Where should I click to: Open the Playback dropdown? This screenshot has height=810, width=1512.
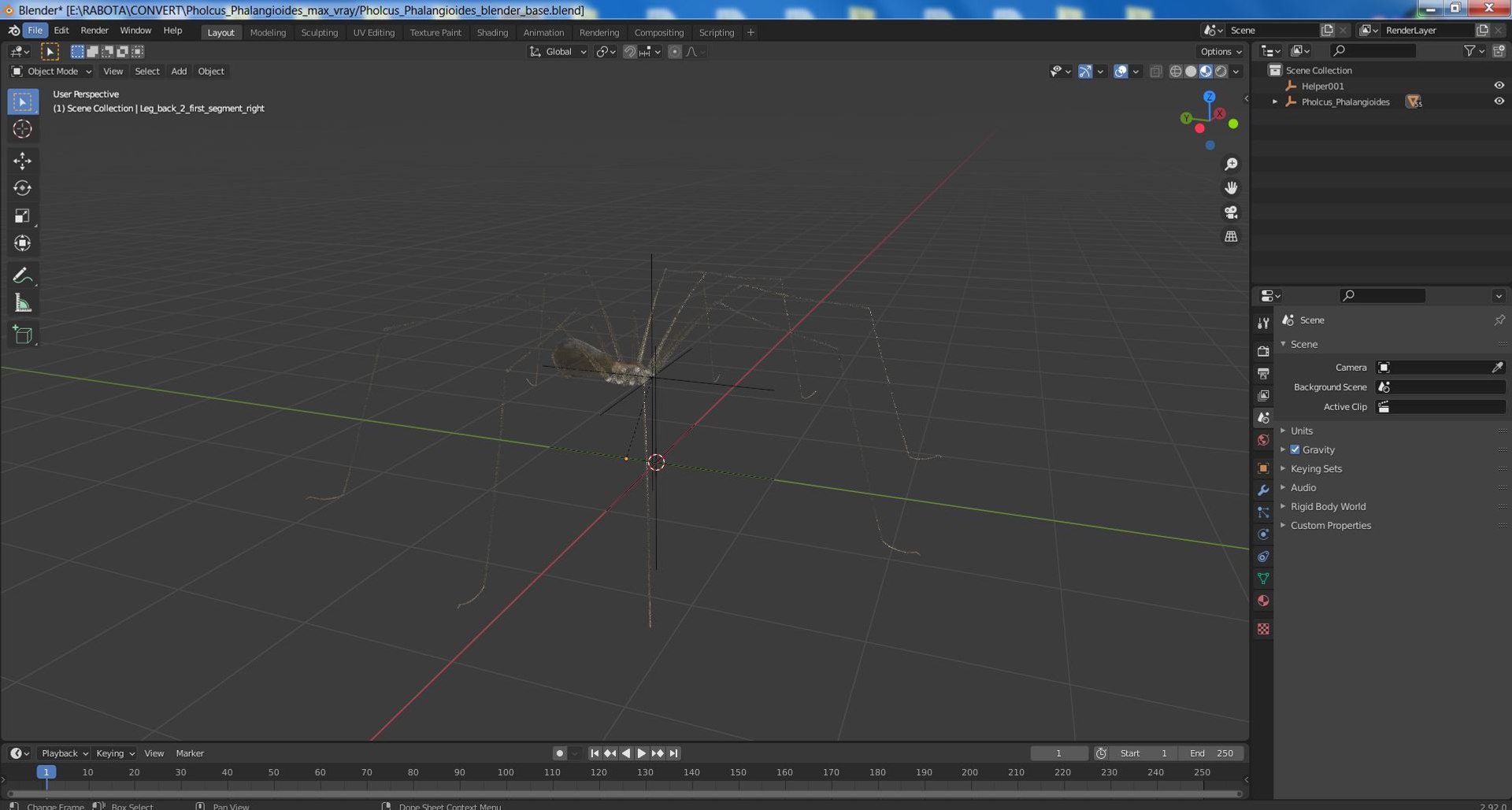pyautogui.click(x=64, y=753)
